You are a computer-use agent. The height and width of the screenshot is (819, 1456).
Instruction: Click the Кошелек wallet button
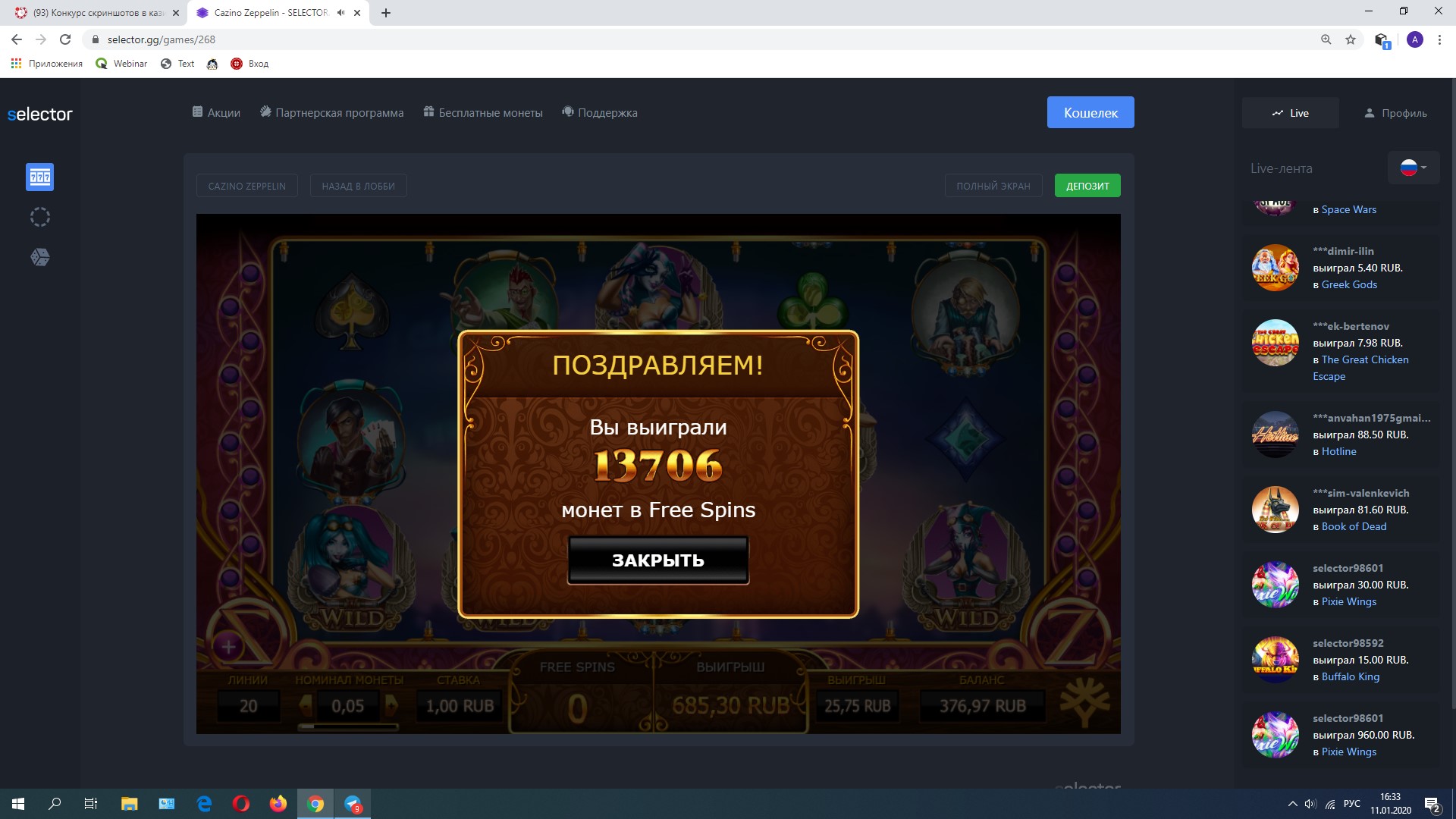1090,112
